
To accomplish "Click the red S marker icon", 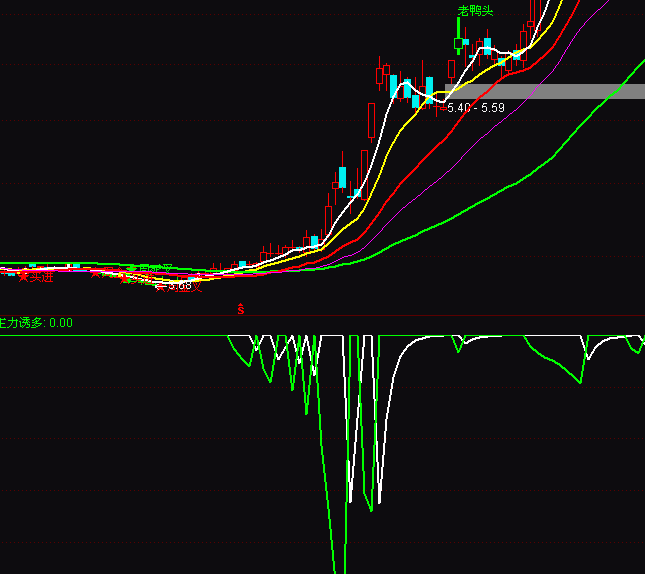I will tap(240, 309).
